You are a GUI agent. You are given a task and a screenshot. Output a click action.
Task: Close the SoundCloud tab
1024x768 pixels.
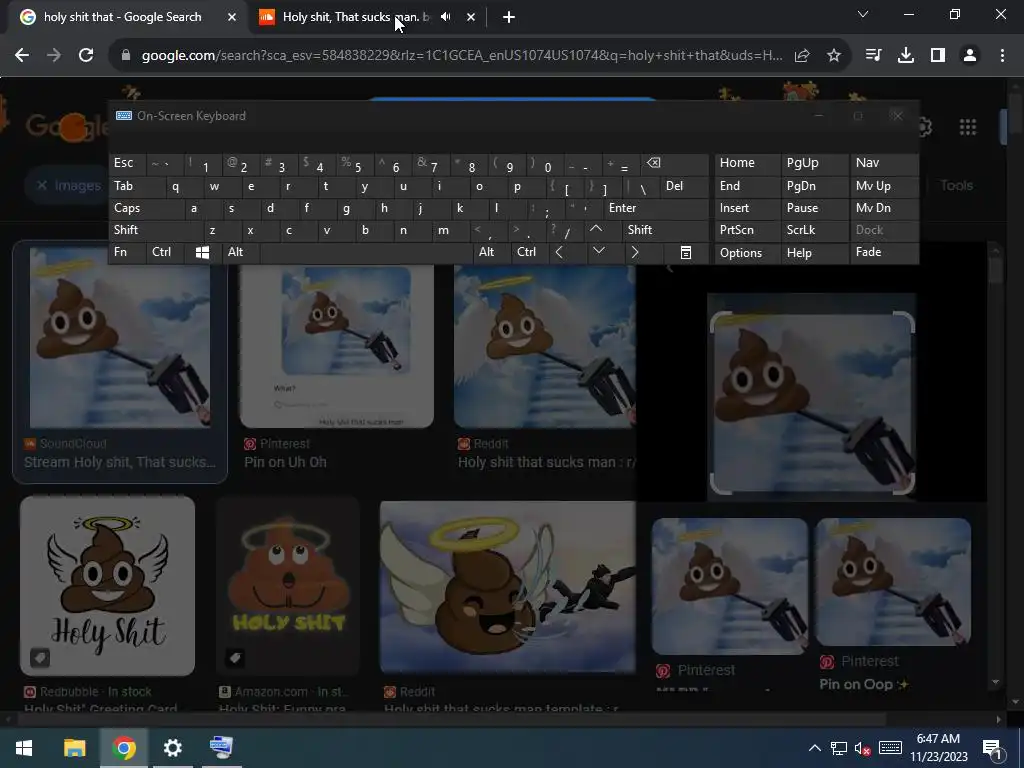point(471,18)
